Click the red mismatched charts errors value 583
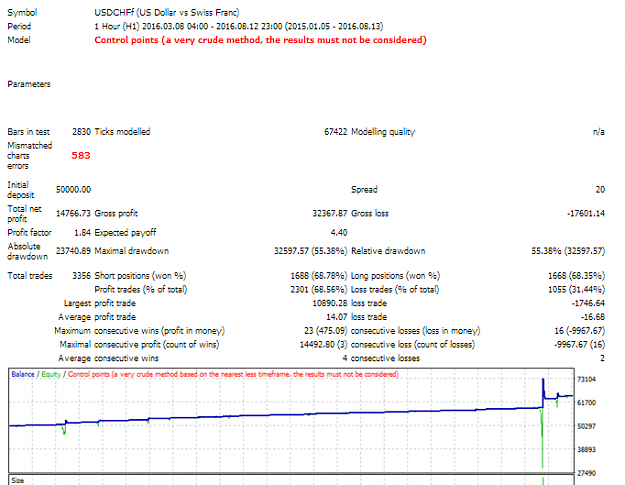This screenshot has width=625, height=485. pos(81,155)
